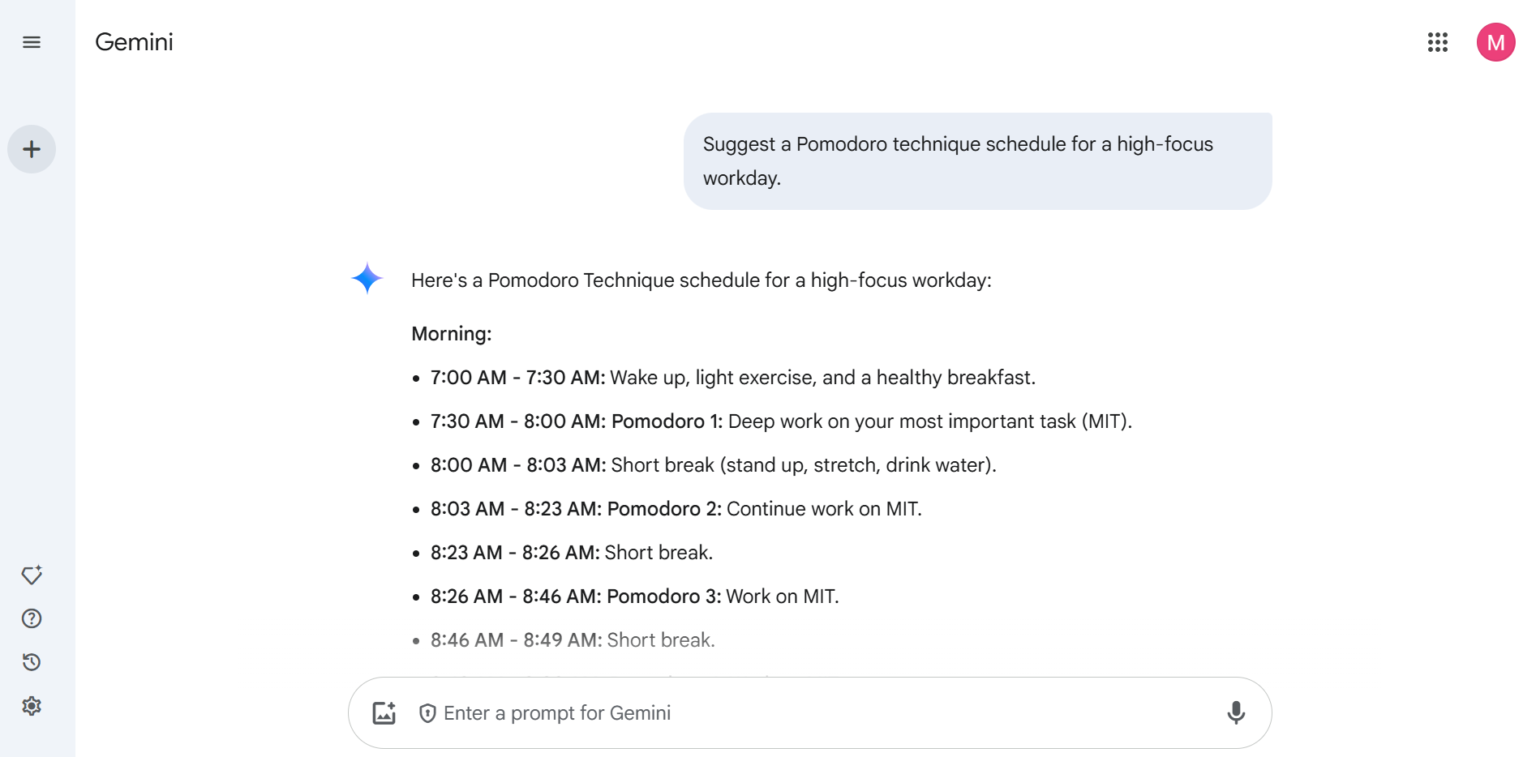This screenshot has height=757, width=1536.
Task: Click the account avatar labeled M
Action: coord(1495,42)
